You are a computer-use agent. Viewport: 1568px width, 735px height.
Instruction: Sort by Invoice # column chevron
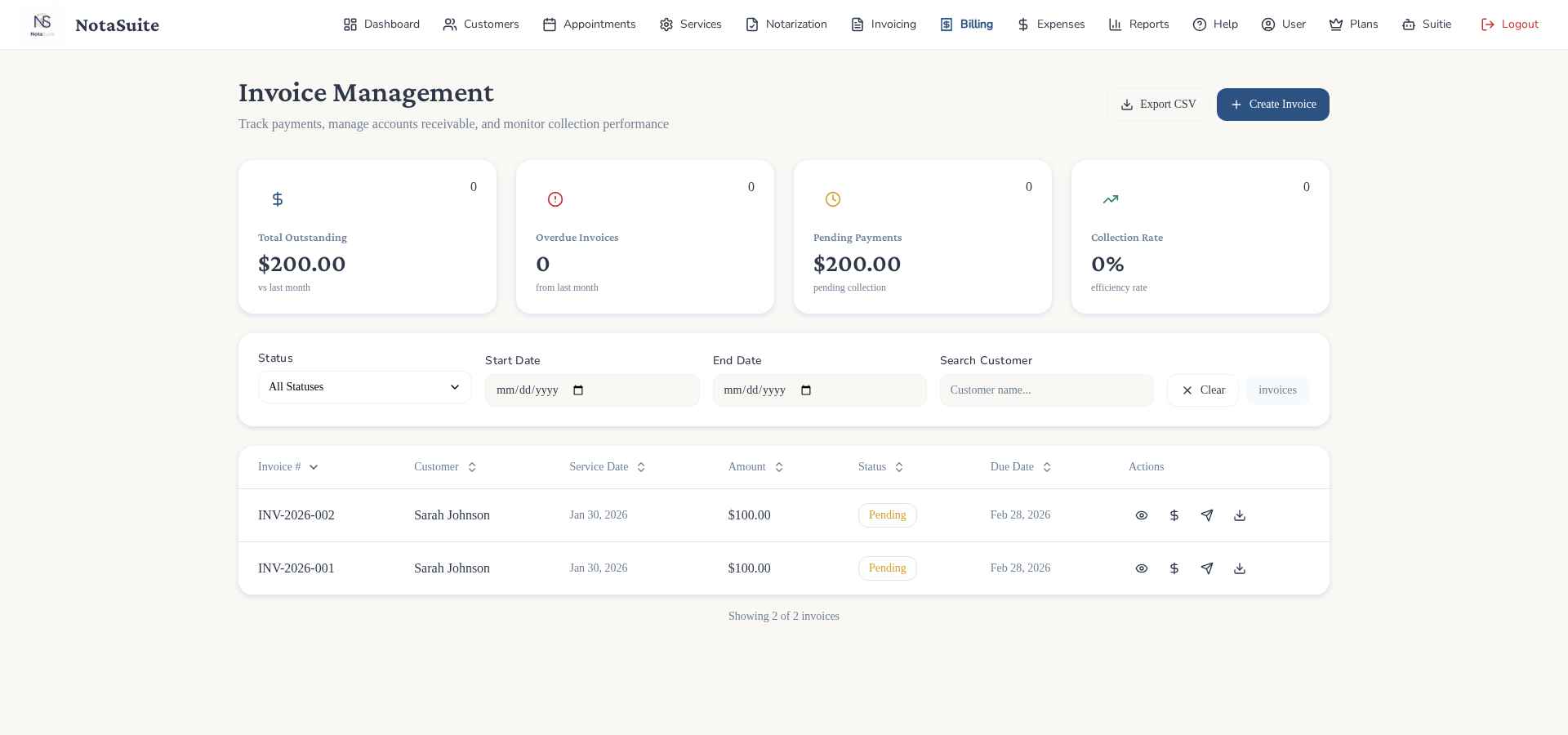(314, 467)
